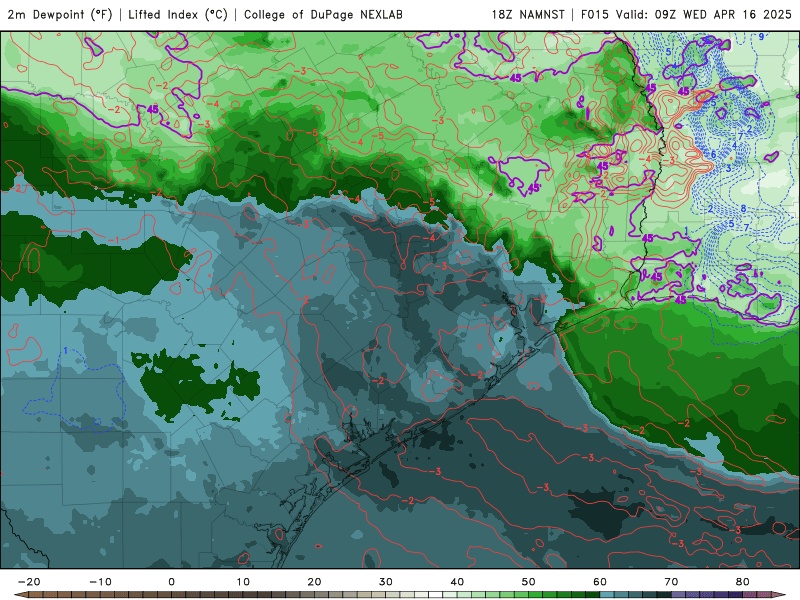Click the -20 value on color scale

pos(29,582)
